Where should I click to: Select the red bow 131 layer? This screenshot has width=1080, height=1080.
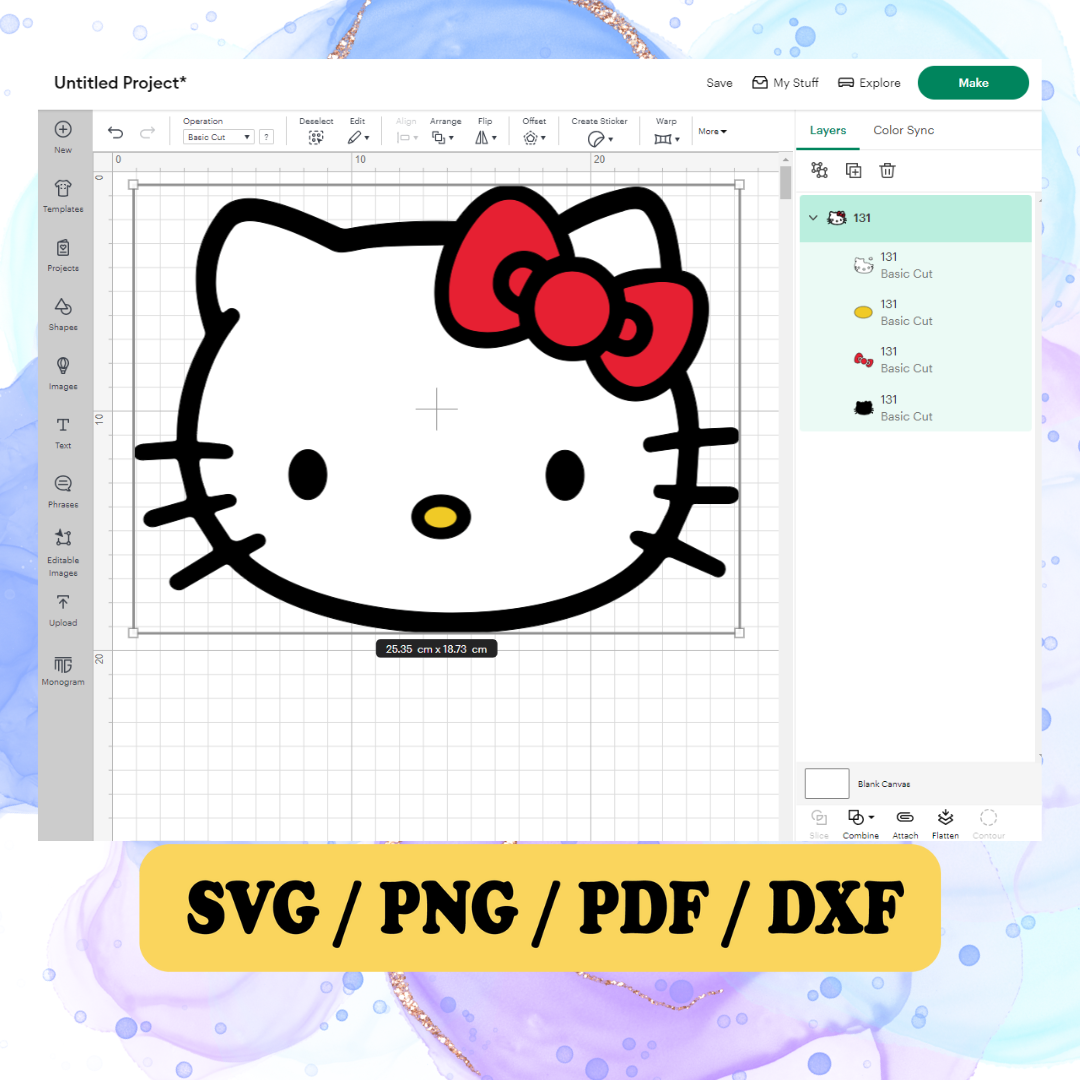point(915,360)
